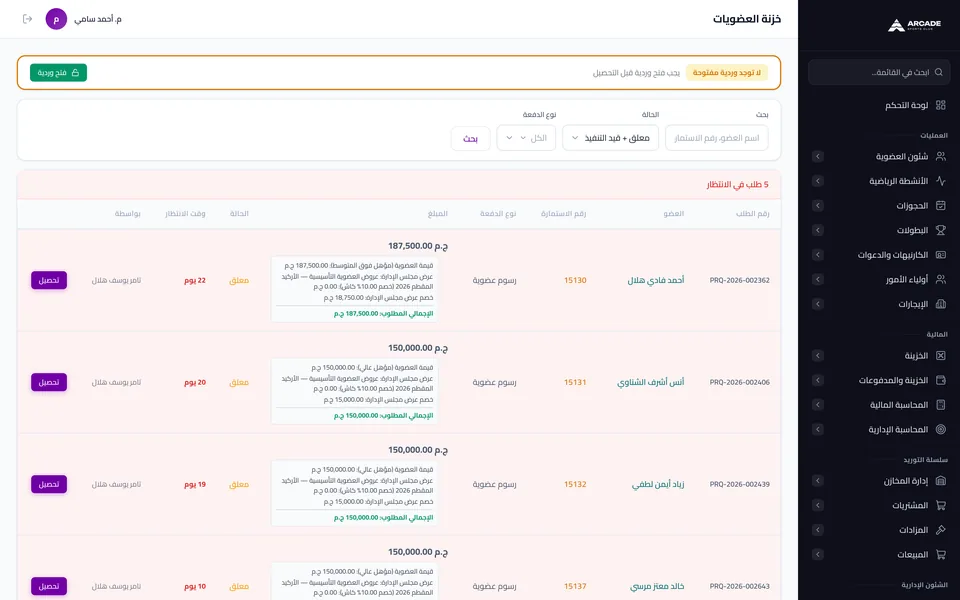Viewport: 960px width, 600px height.
Task: Click the الخزينة treasury icon
Action: [x=941, y=356]
